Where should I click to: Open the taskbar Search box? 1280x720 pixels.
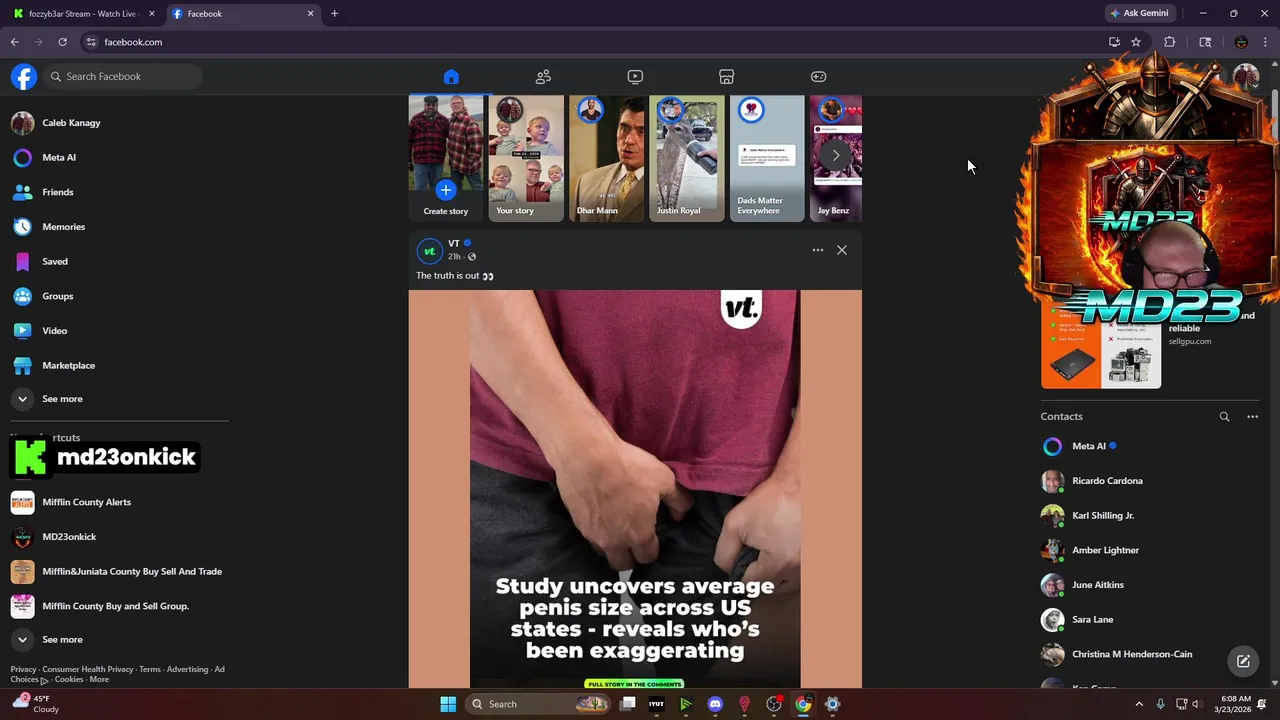(539, 704)
